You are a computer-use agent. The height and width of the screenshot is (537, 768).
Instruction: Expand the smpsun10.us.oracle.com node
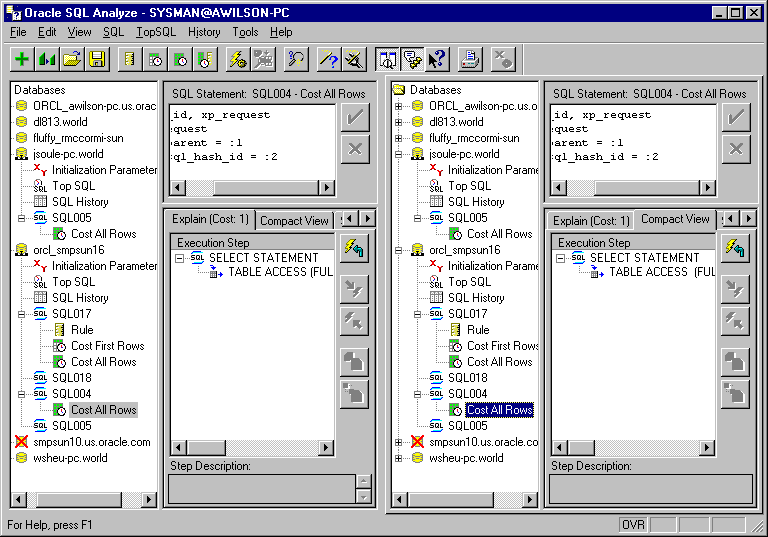point(399,442)
